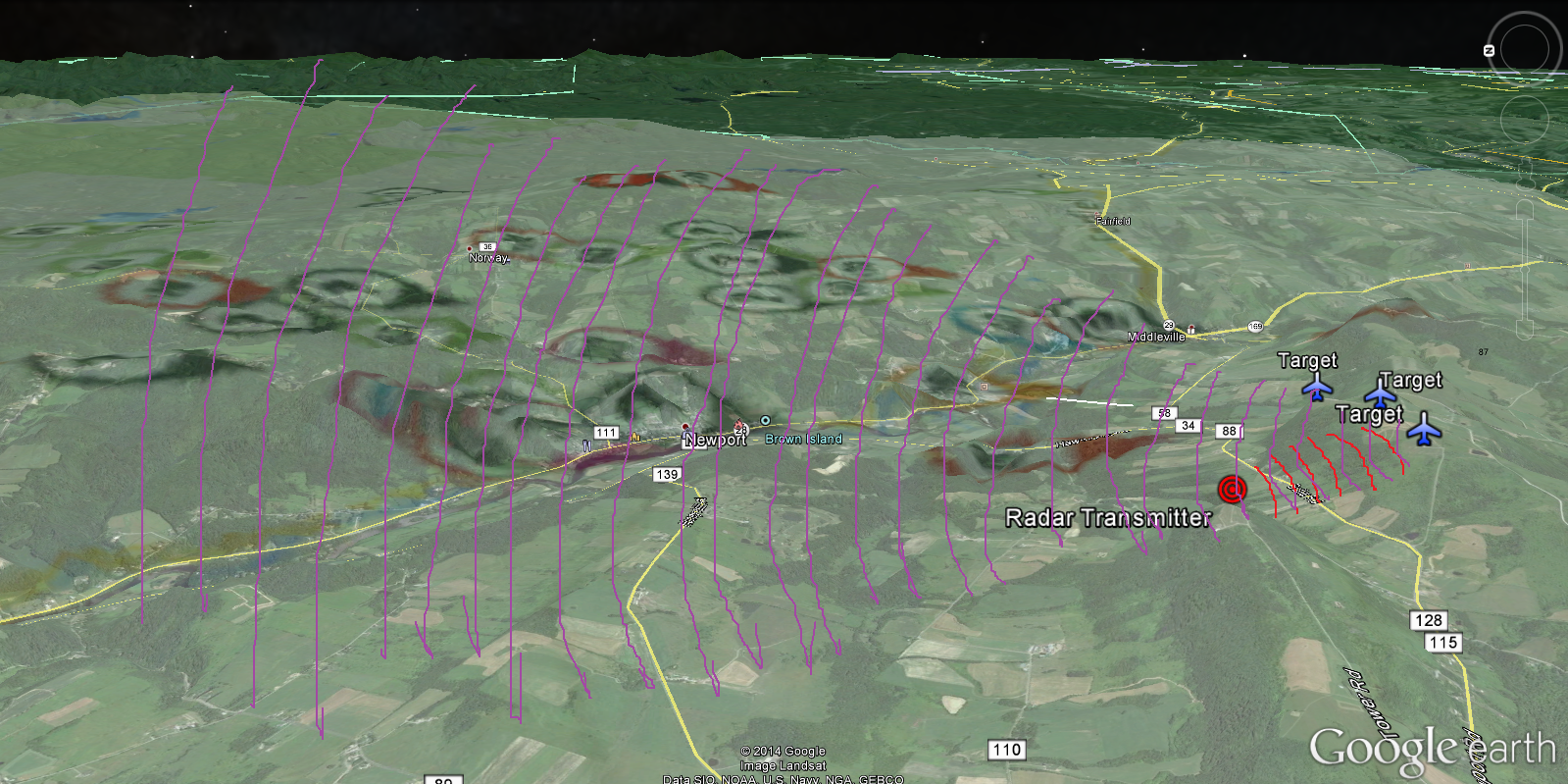The image size is (1568, 784).
Task: Click the rightmost blue Target airplane icon
Action: [x=1423, y=430]
